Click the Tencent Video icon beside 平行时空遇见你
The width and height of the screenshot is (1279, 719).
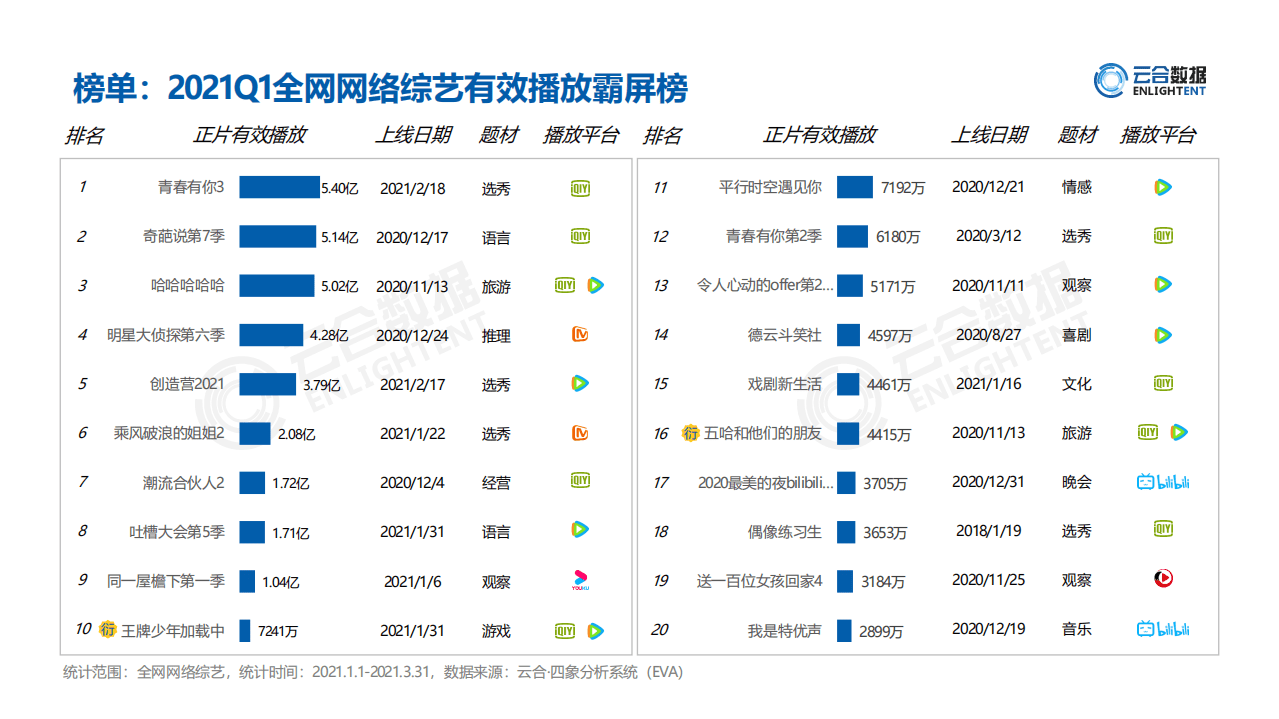click(x=1163, y=187)
